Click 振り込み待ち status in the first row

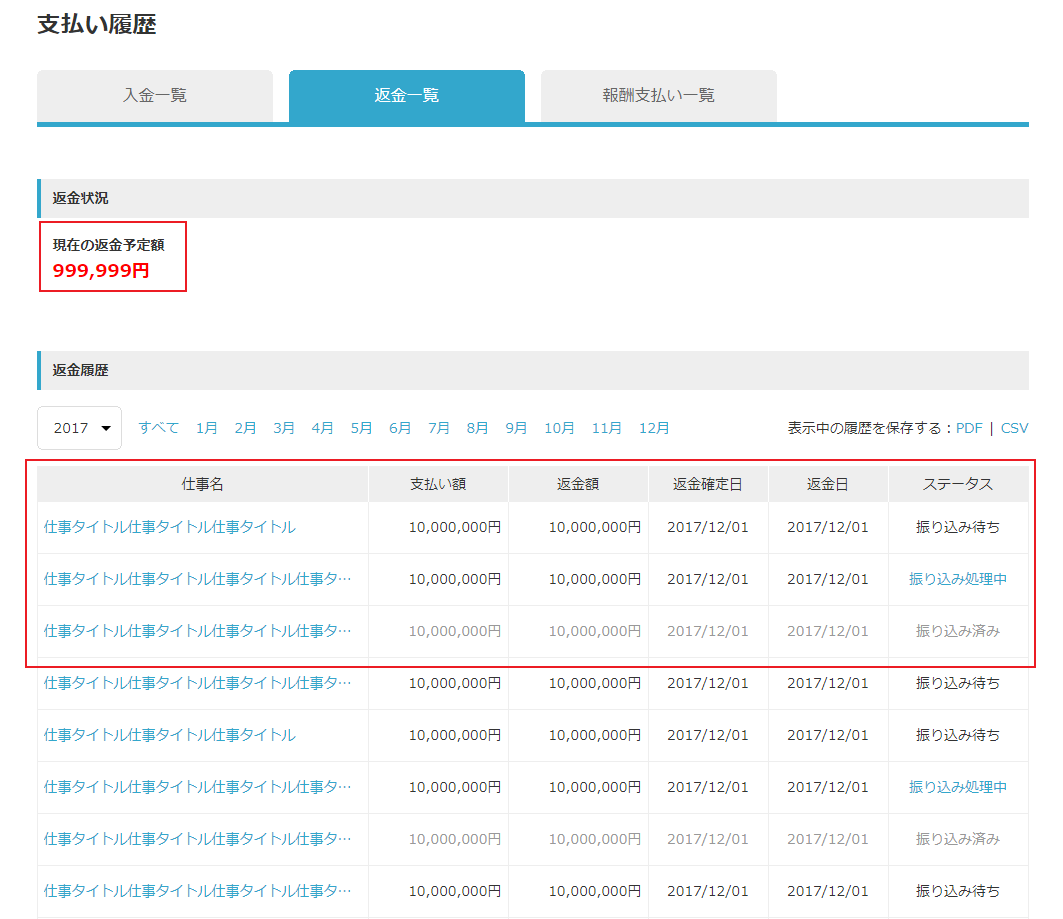click(958, 527)
